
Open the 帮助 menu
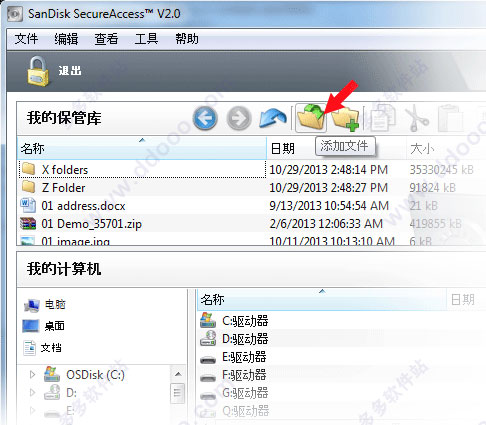pos(187,39)
